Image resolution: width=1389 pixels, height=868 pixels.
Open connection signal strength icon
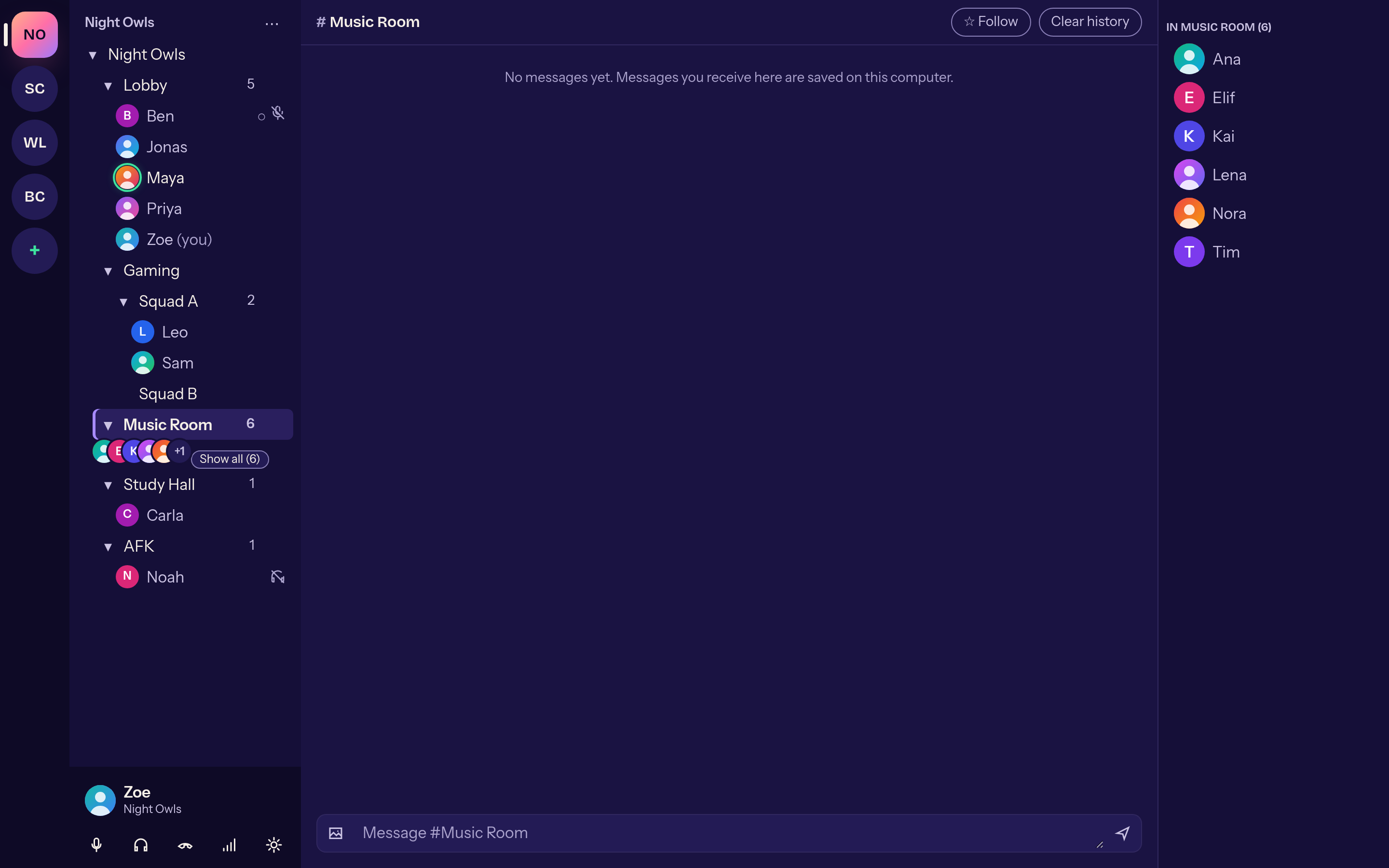(x=229, y=844)
